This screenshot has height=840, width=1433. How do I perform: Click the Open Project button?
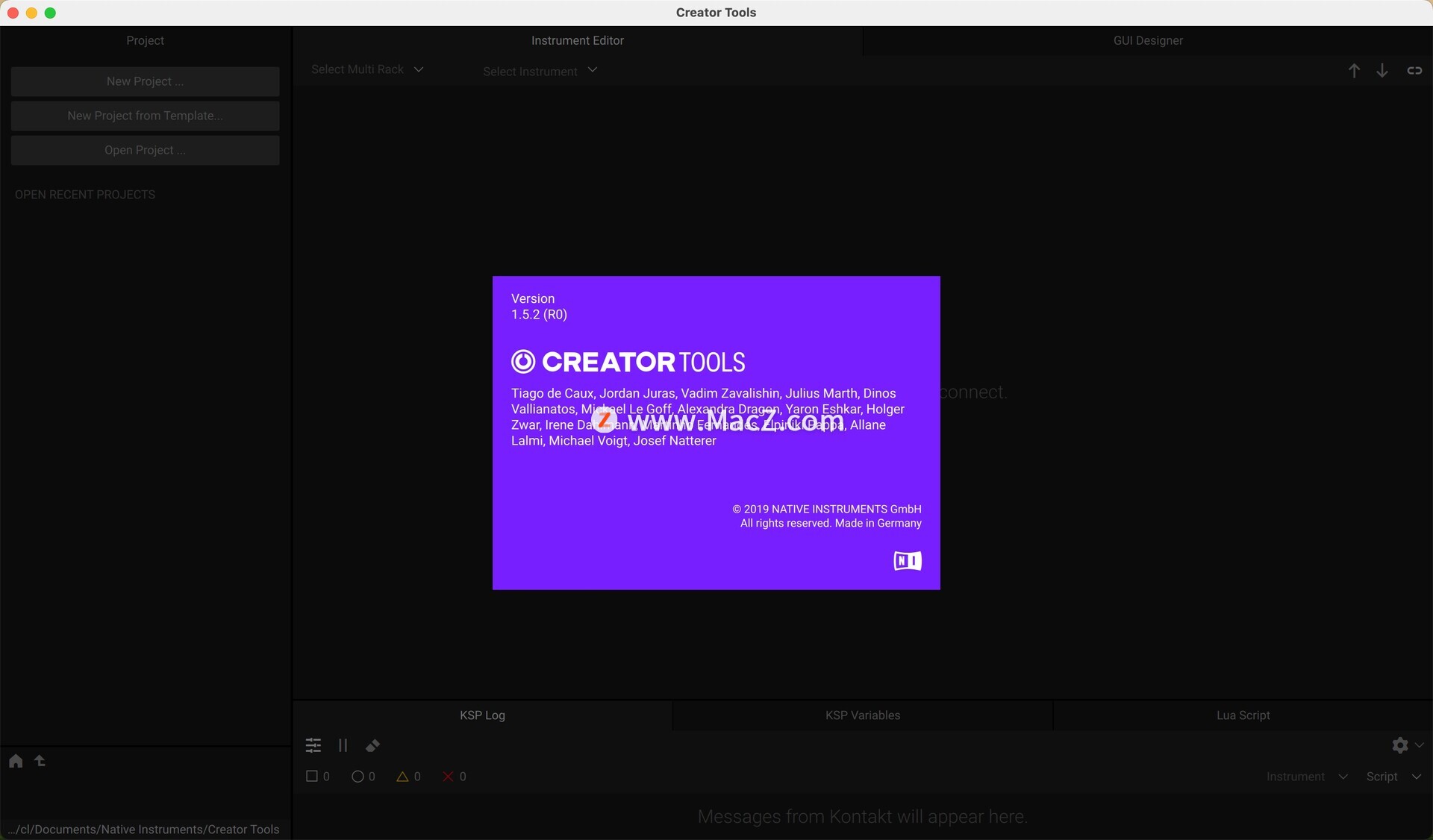pyautogui.click(x=145, y=150)
